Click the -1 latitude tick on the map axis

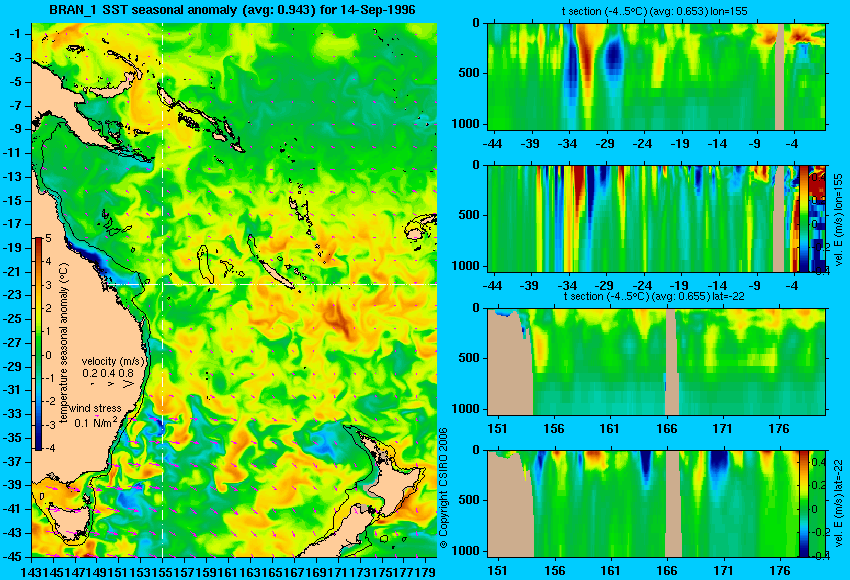tap(14, 34)
